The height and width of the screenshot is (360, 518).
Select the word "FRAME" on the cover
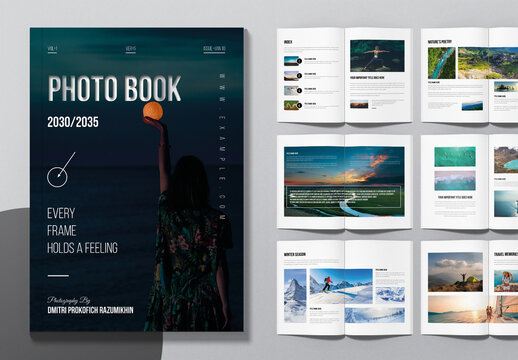(61, 231)
